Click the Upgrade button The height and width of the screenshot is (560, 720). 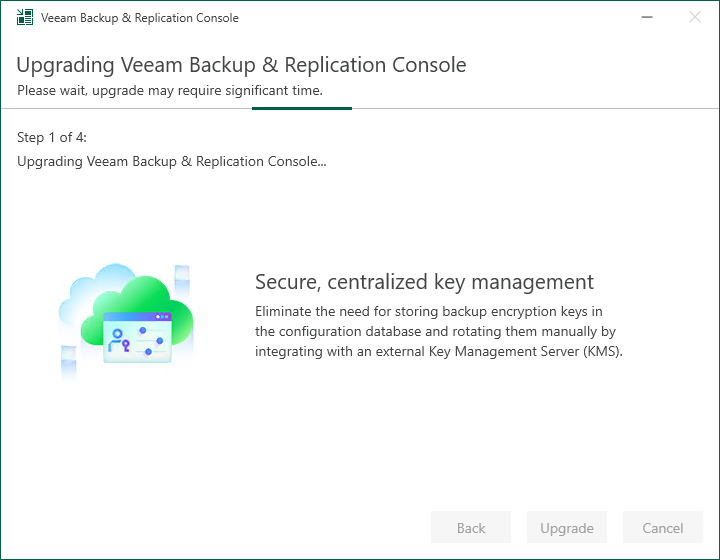click(x=567, y=527)
